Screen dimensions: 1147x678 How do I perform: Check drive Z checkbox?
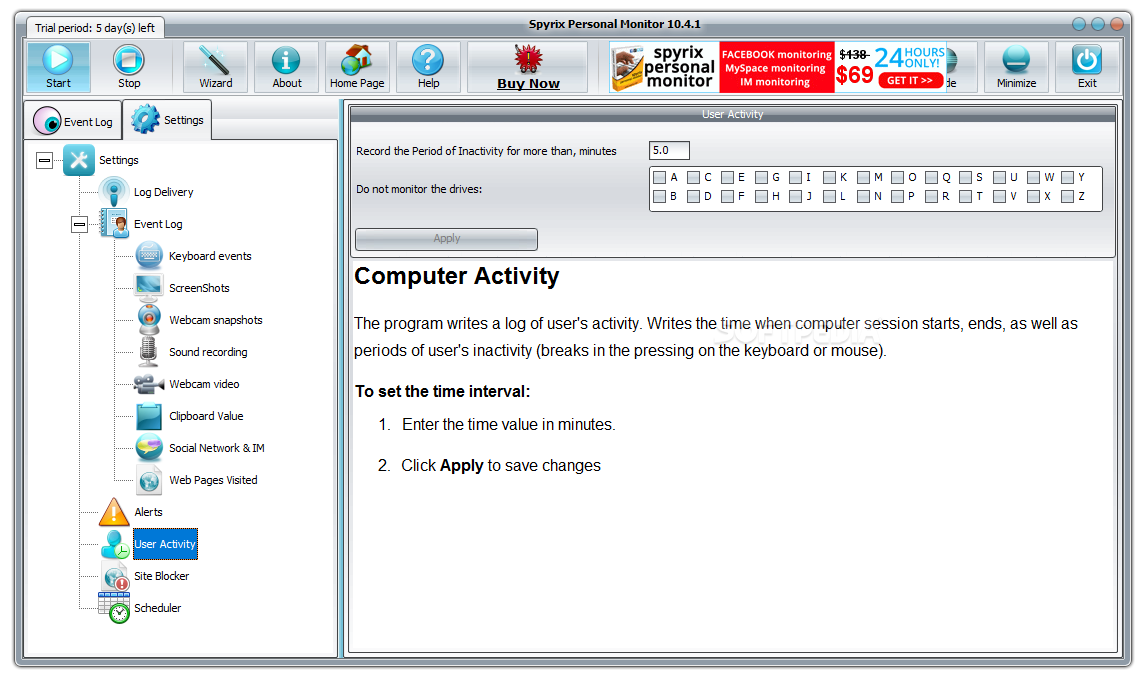click(x=1067, y=196)
